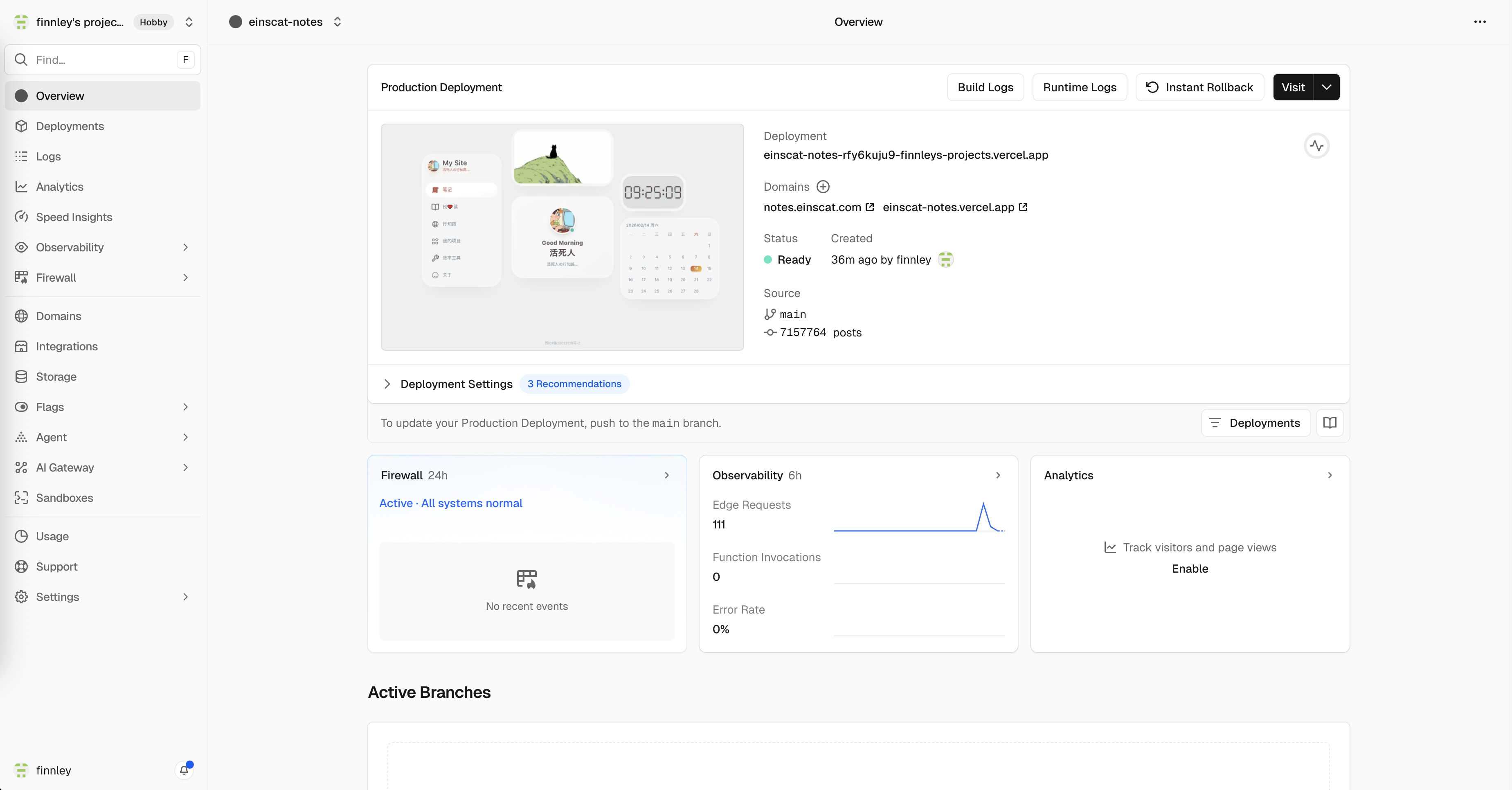Open the Visit button dropdown arrow

coord(1327,87)
